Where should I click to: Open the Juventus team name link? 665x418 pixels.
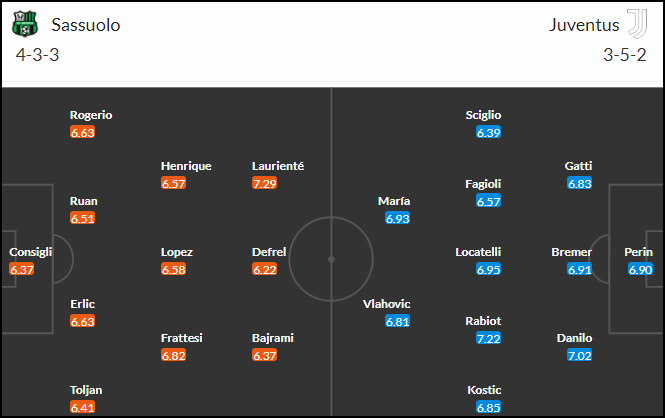(584, 25)
